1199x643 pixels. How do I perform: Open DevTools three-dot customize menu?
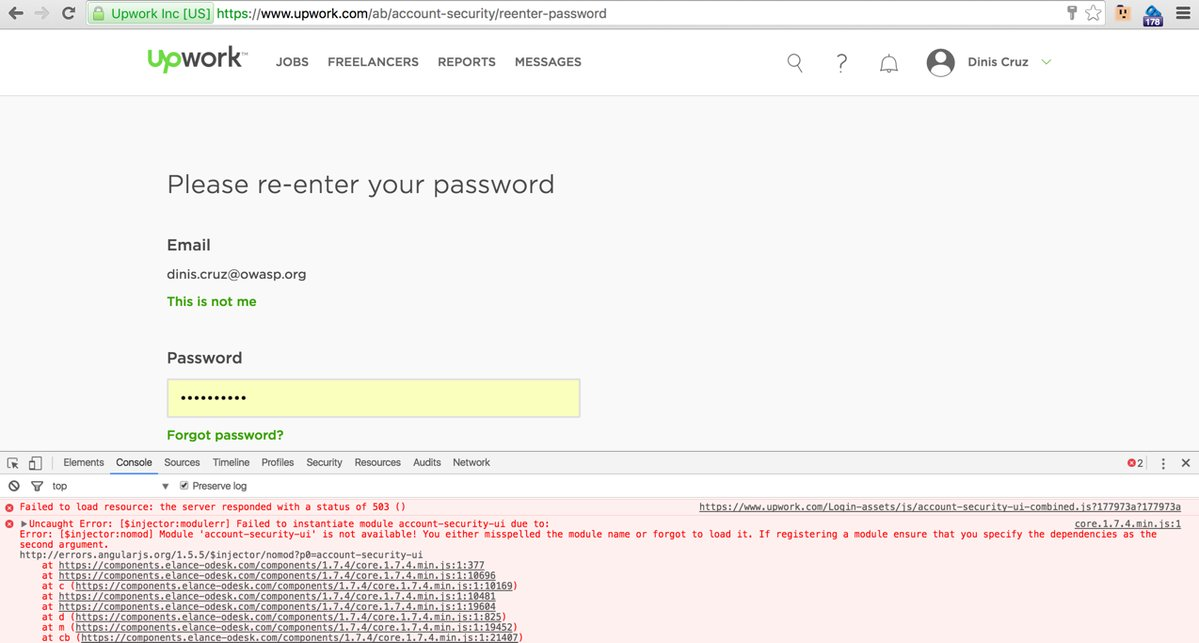click(x=1163, y=463)
